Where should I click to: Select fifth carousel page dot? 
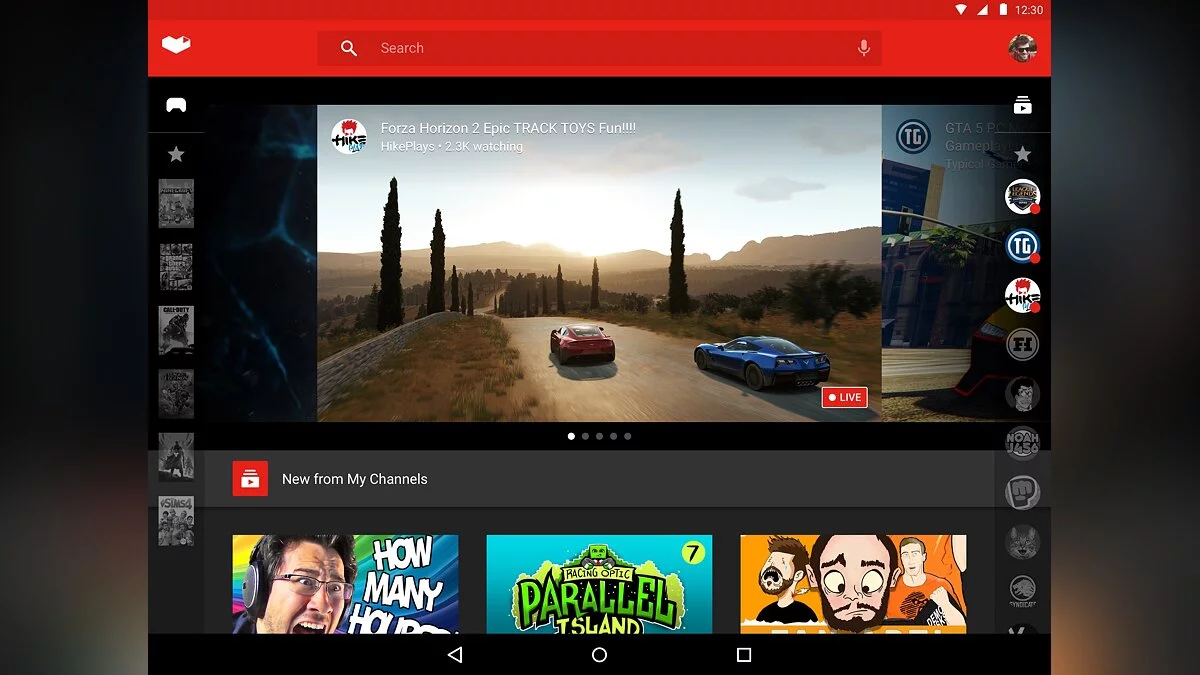click(628, 436)
